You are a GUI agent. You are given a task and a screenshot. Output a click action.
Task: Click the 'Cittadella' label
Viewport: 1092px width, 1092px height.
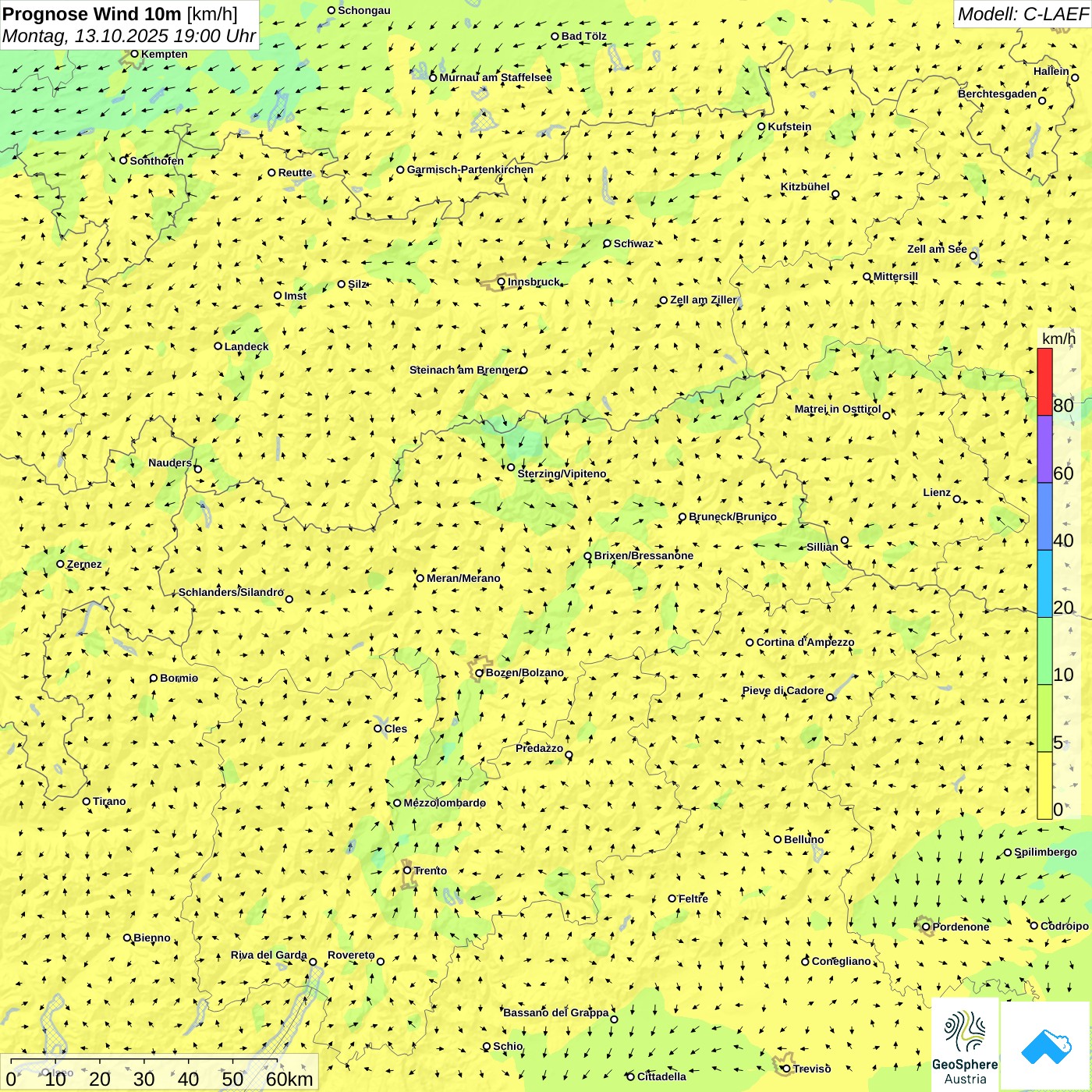pos(661,1076)
